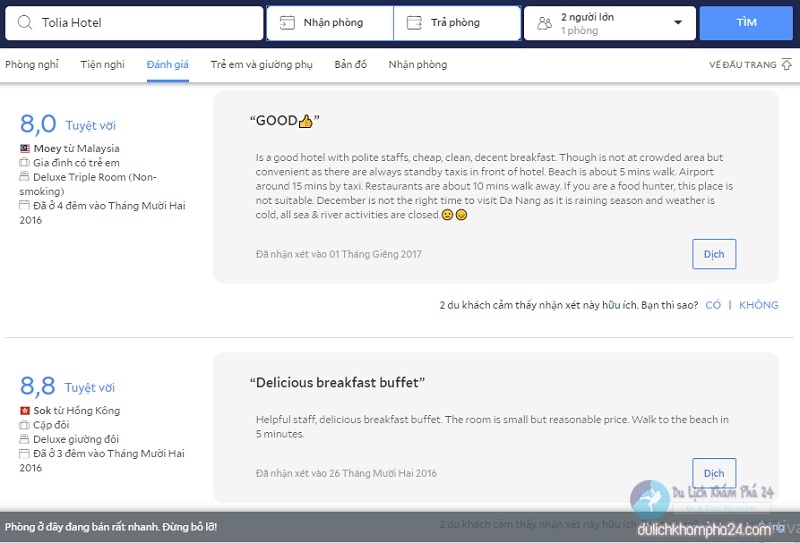
Task: Switch to the Tiện nghi tab
Action: [103, 64]
